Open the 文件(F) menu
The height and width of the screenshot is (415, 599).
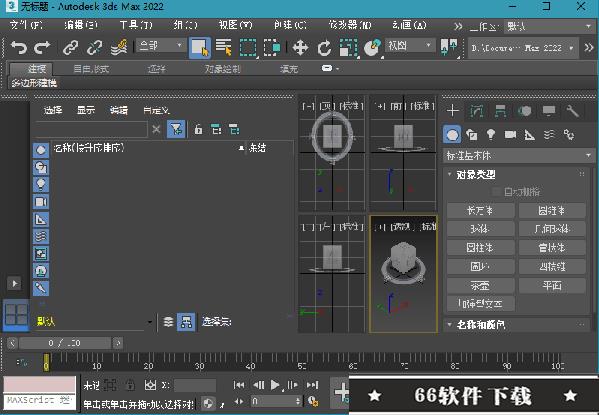(26, 26)
